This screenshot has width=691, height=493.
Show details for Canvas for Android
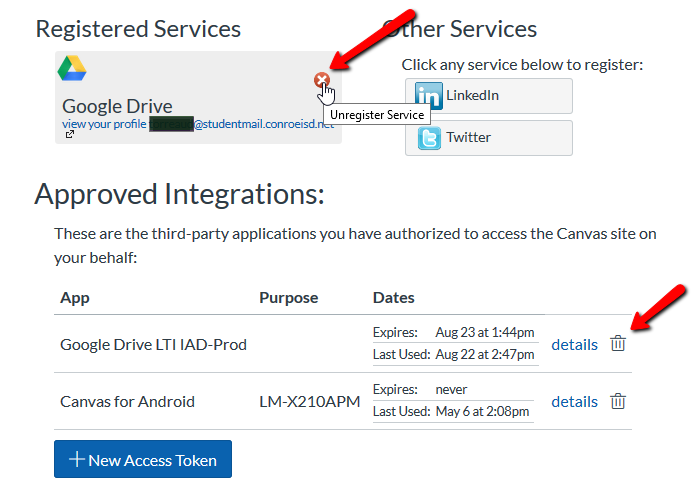point(574,401)
